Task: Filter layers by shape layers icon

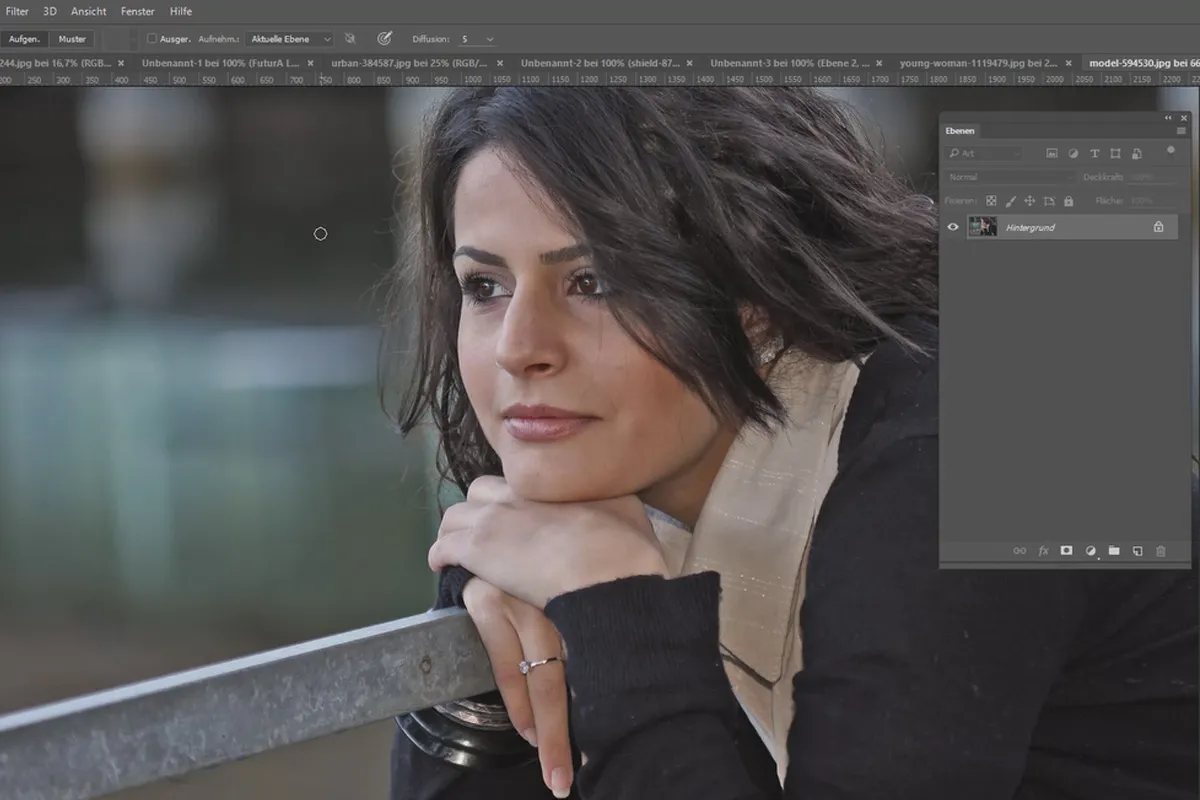Action: pos(1115,153)
